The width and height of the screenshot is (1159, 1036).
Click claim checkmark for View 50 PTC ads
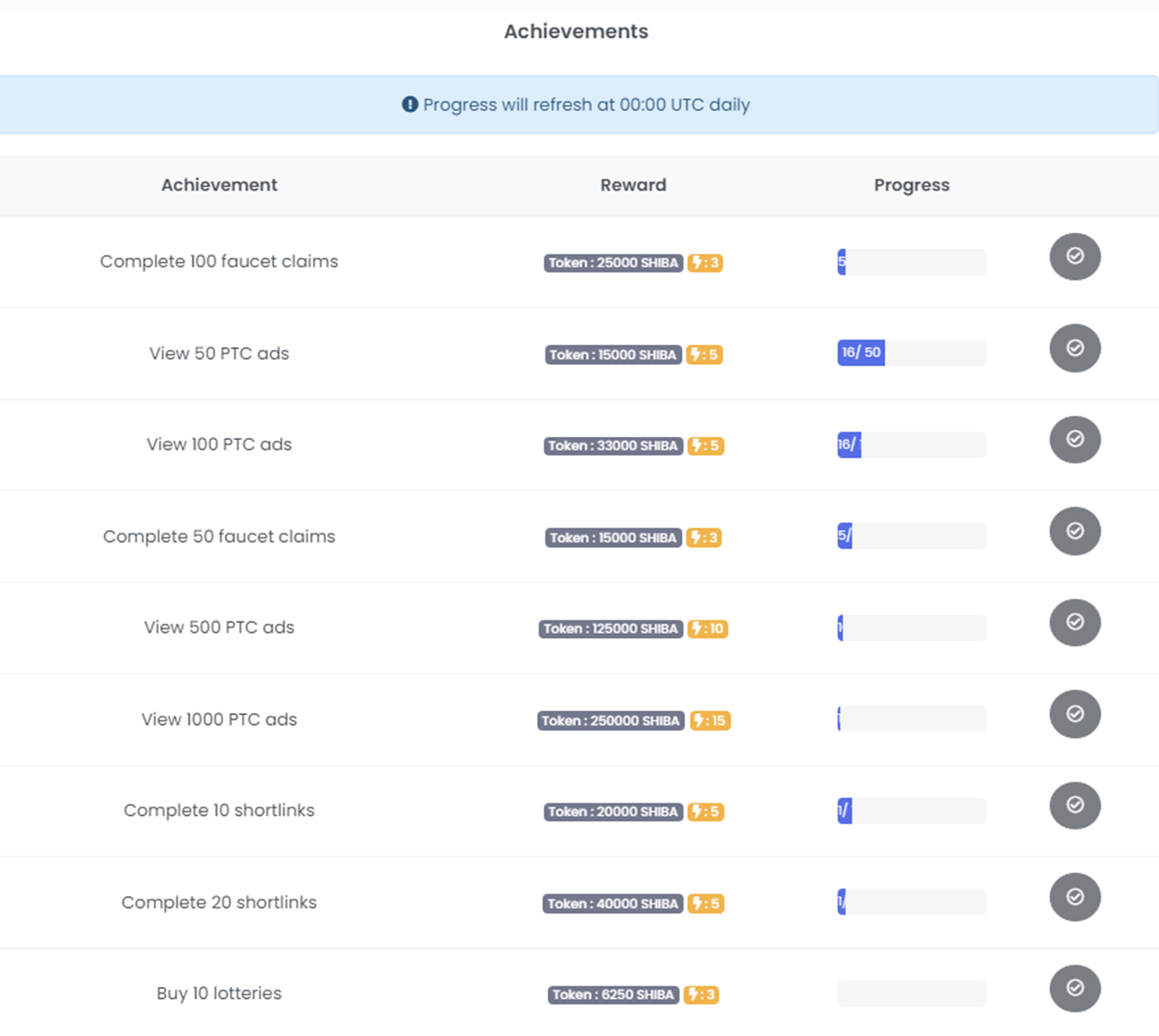pyautogui.click(x=1075, y=348)
